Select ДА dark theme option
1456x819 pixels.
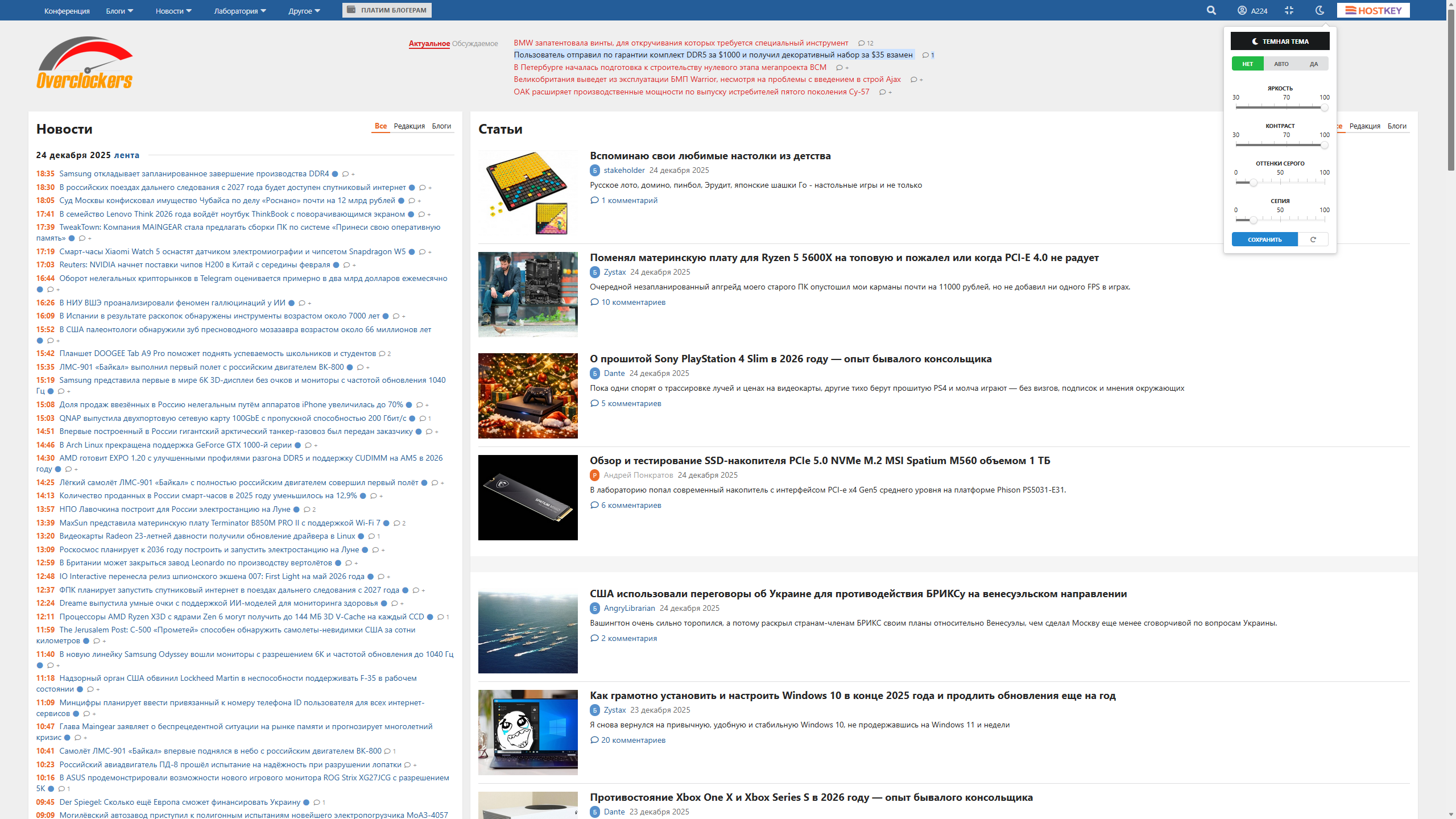[x=1313, y=64]
